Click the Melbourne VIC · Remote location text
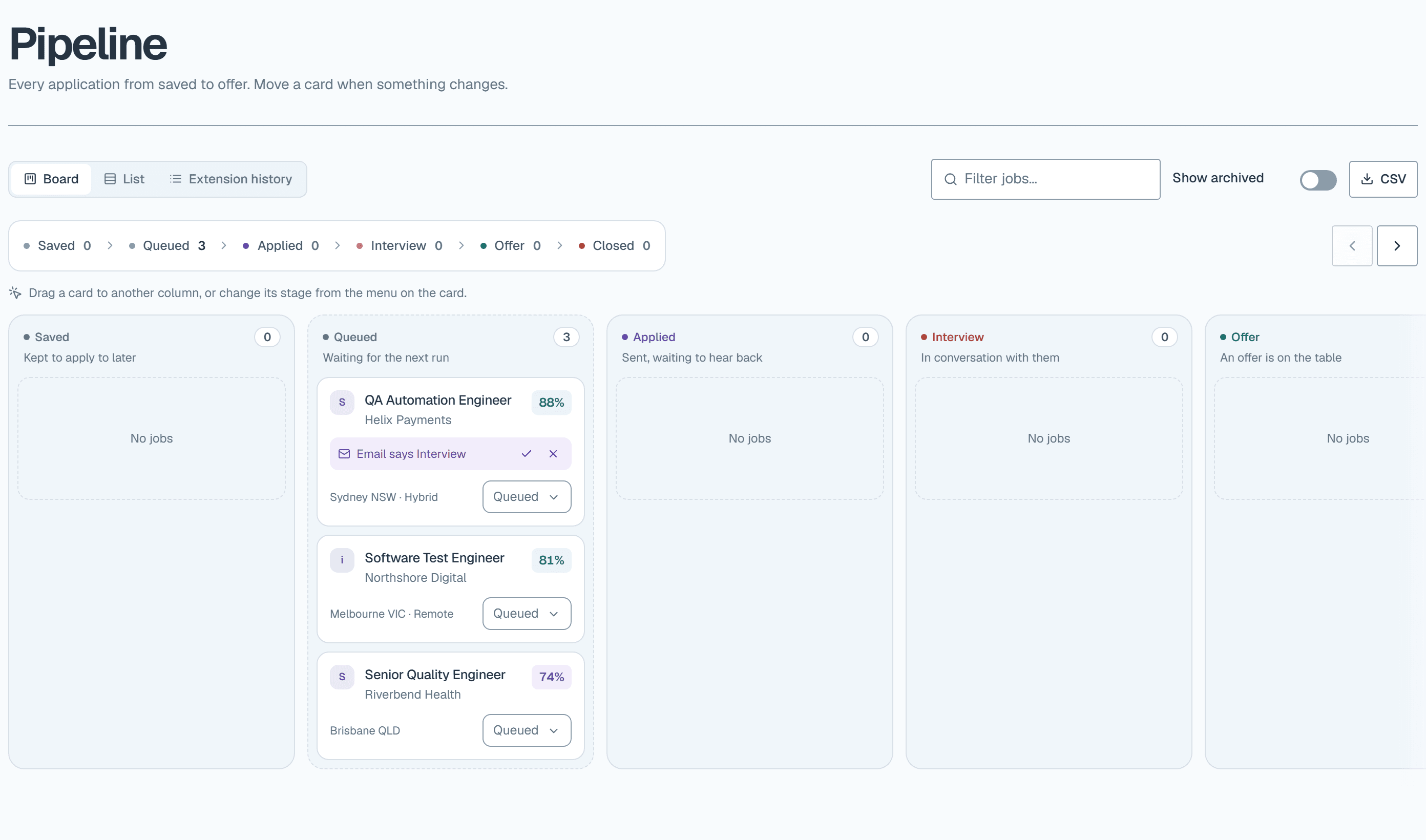 (391, 614)
